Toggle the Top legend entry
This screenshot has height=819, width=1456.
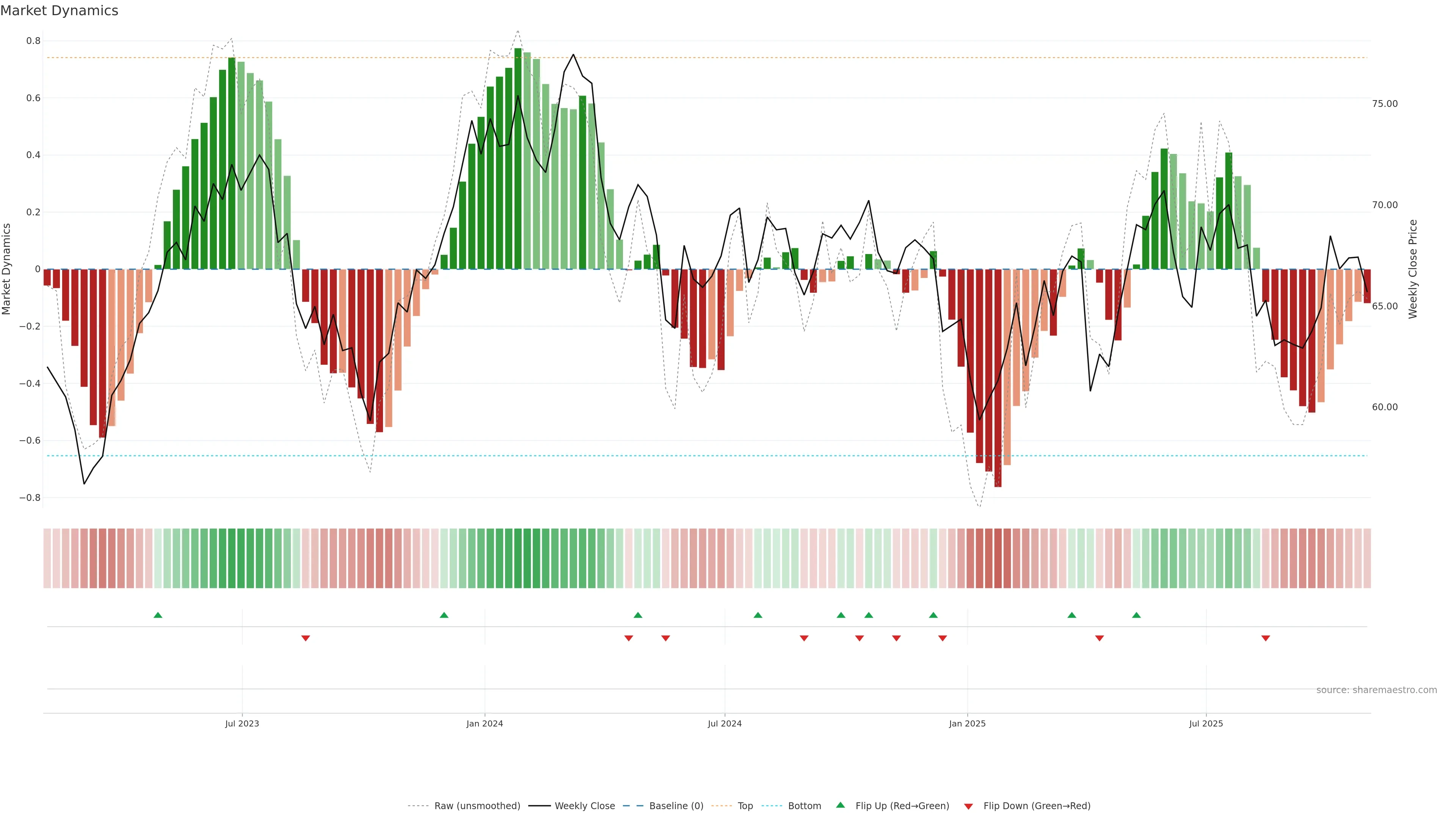745,805
